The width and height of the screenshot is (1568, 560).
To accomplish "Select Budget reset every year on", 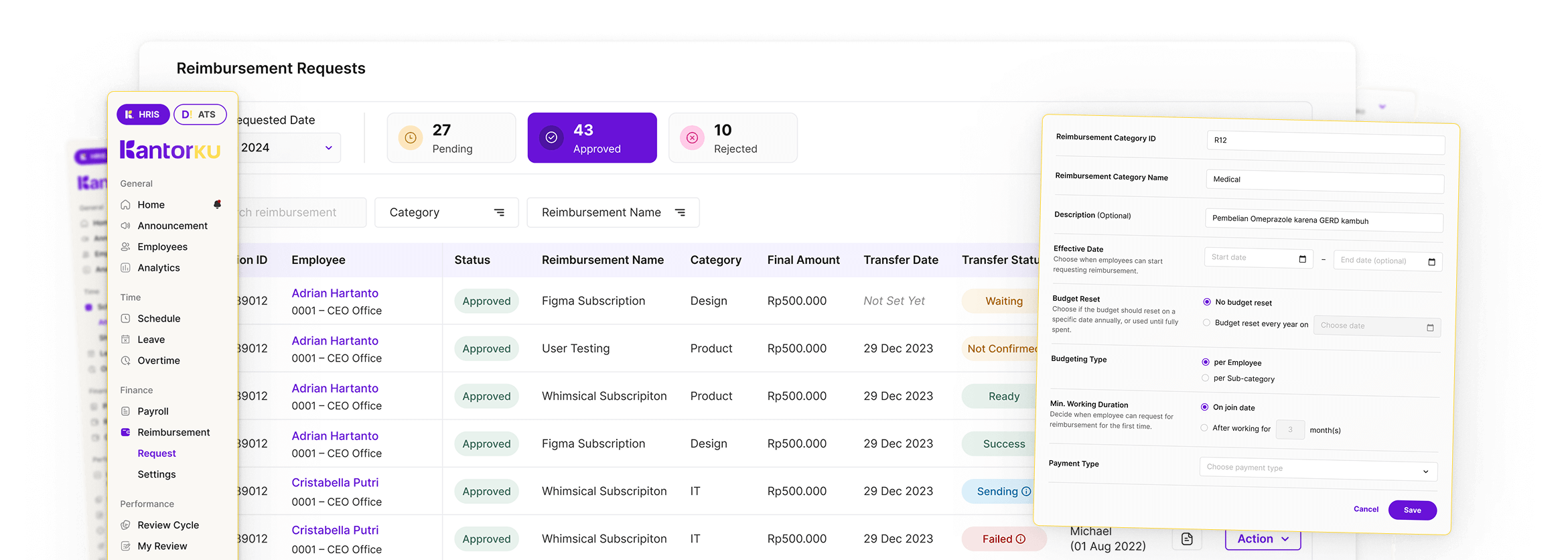I will [1206, 323].
